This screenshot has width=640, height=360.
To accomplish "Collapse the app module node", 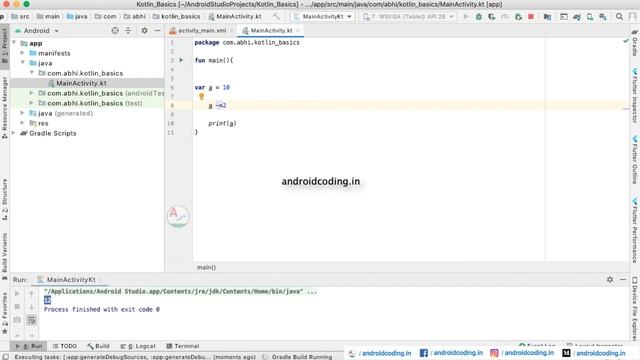I will pyautogui.click(x=15, y=43).
